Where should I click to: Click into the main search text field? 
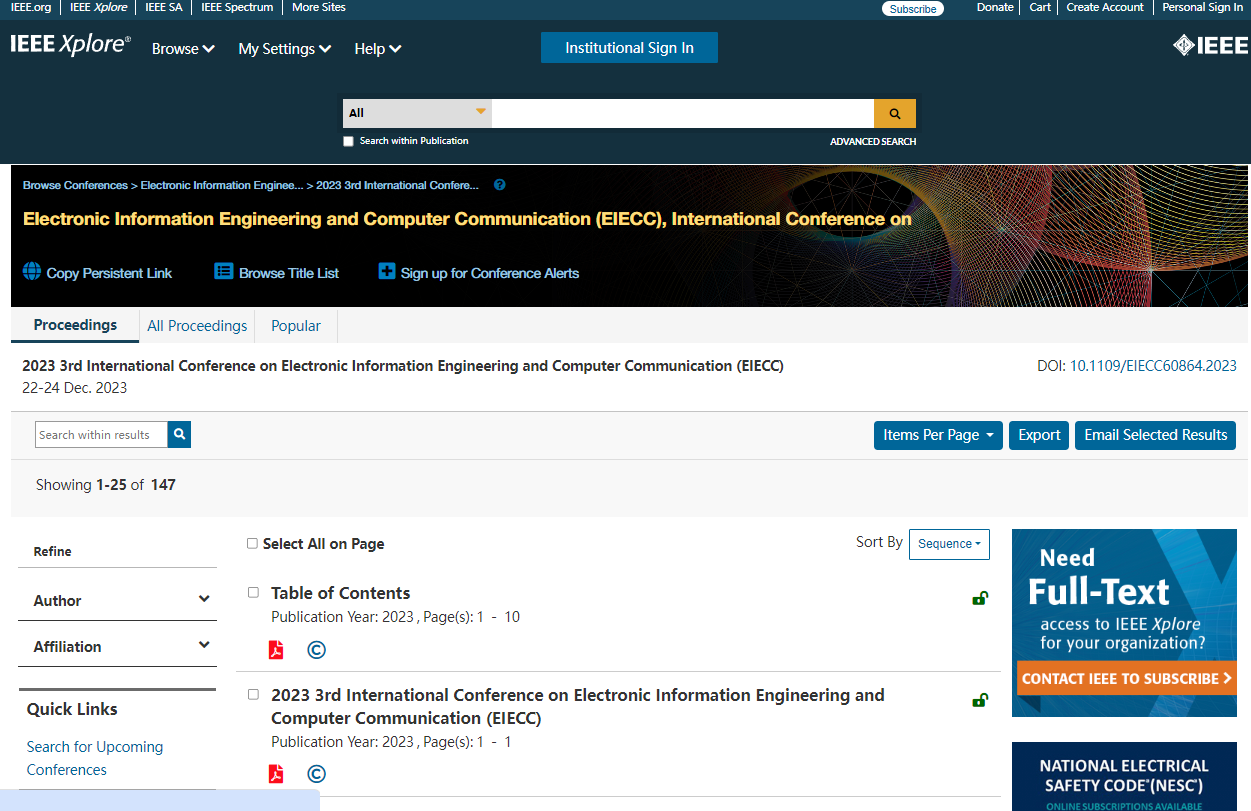683,113
